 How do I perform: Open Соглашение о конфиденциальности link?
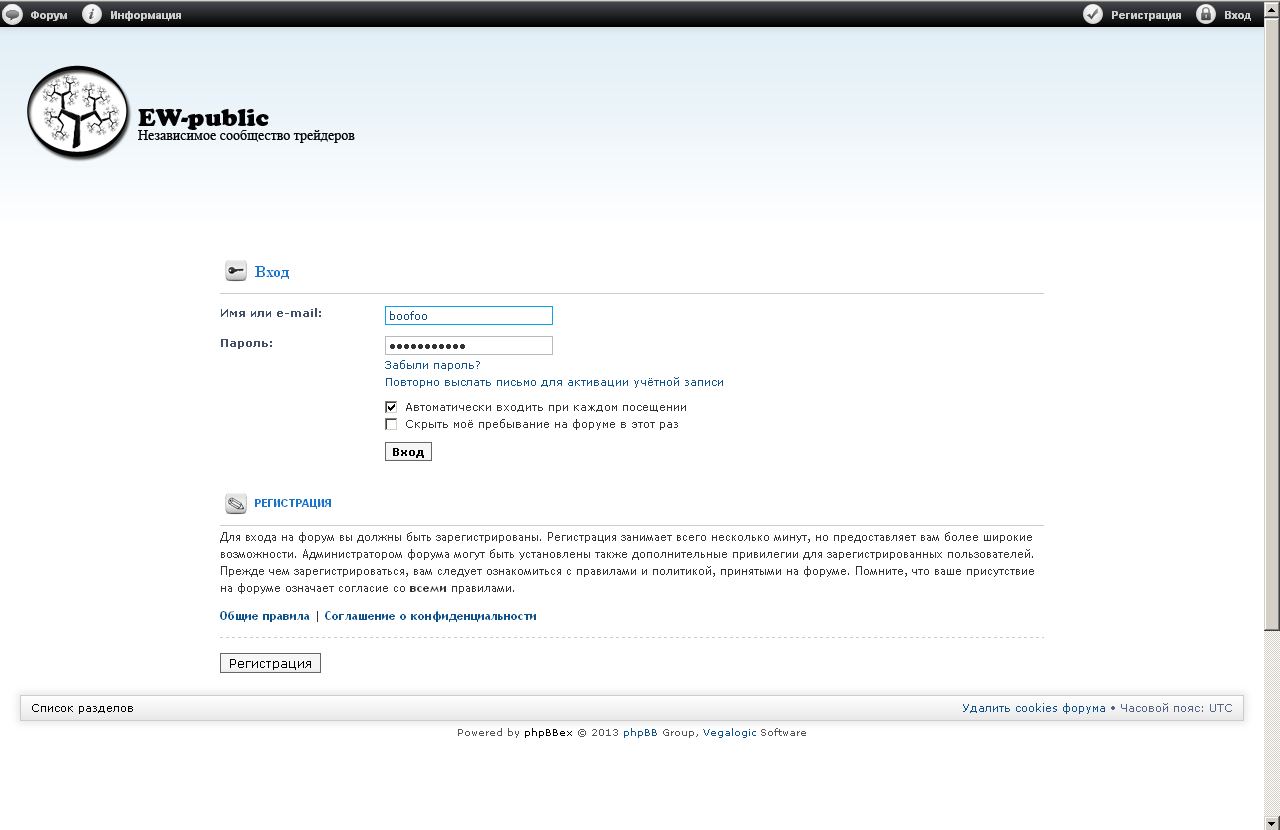430,616
